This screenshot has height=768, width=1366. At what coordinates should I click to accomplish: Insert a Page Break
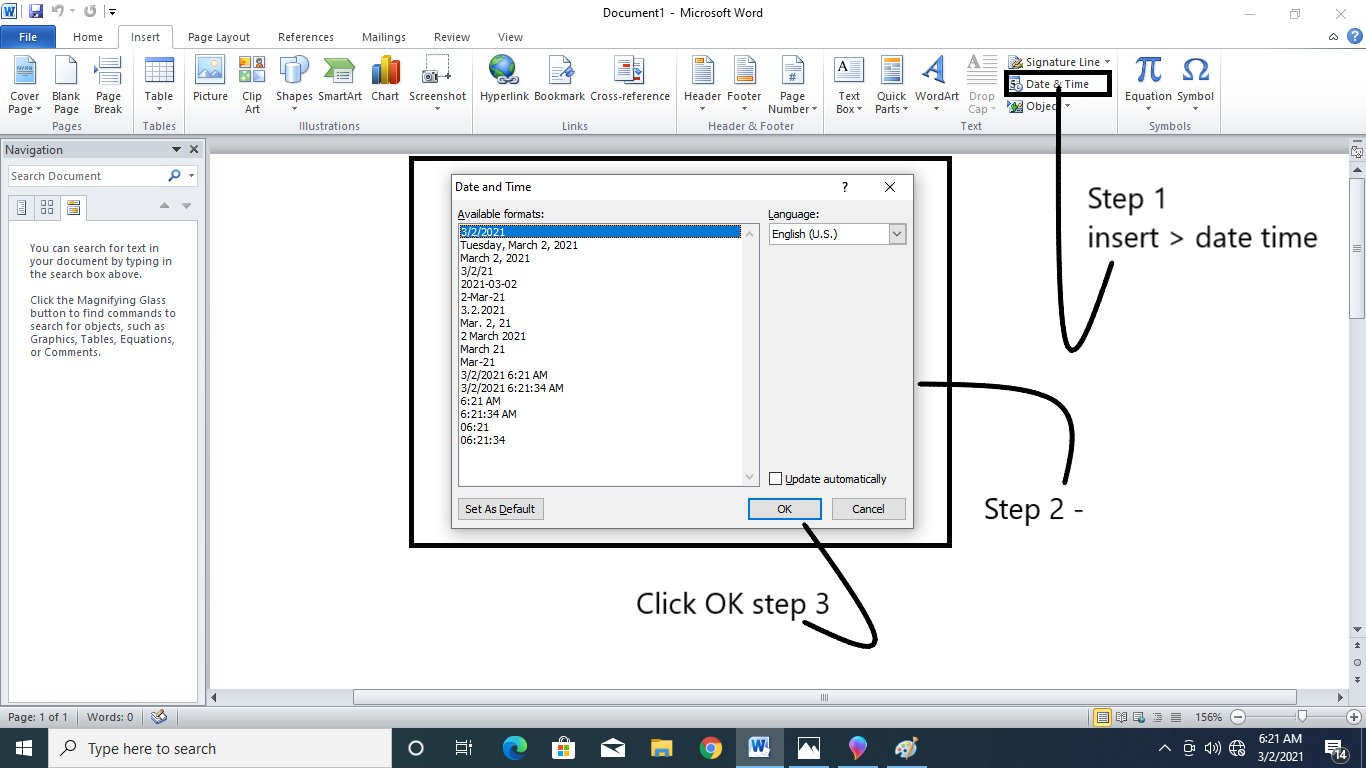coord(108,86)
